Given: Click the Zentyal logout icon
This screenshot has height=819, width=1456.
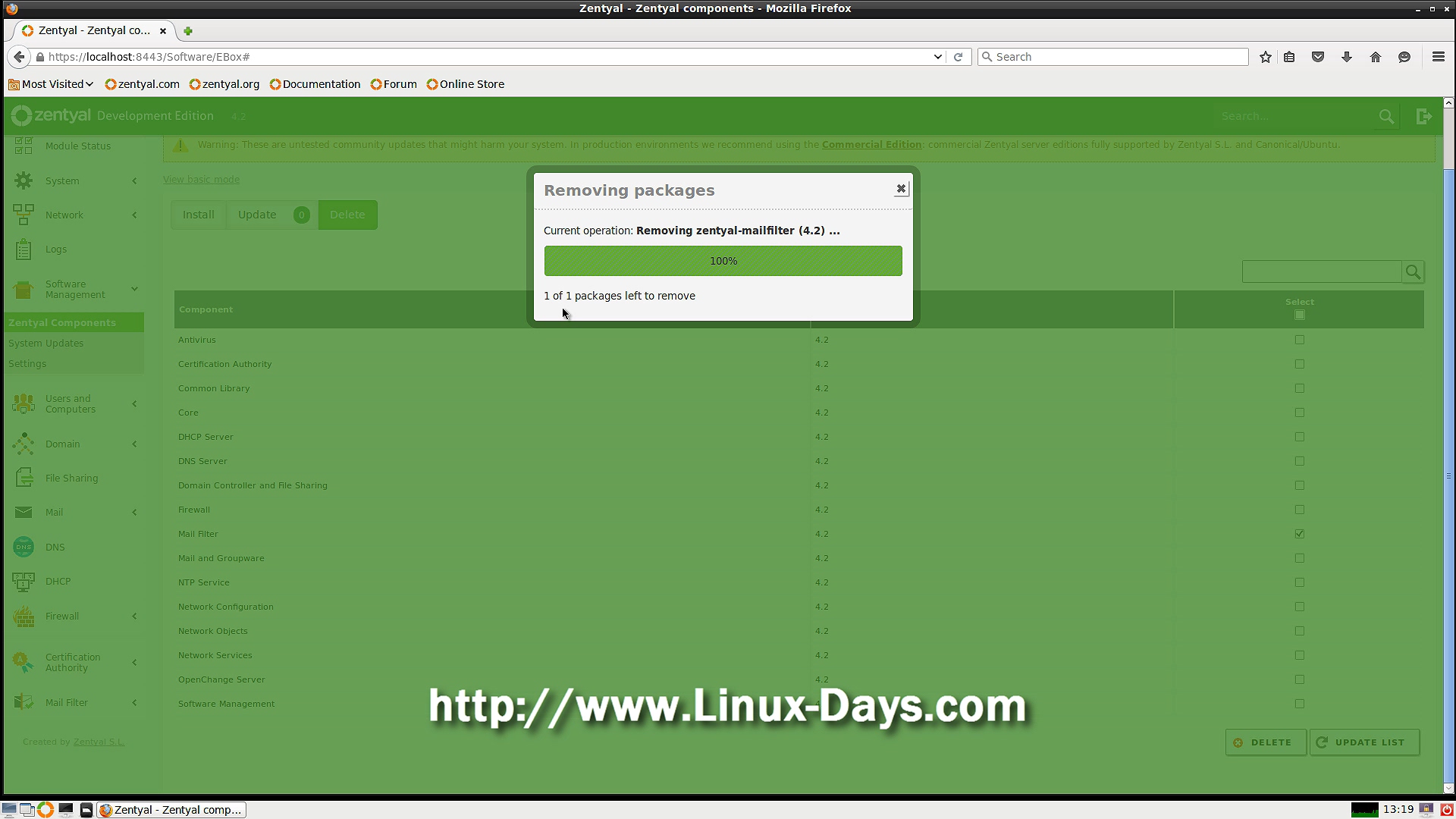Looking at the screenshot, I should [1424, 116].
